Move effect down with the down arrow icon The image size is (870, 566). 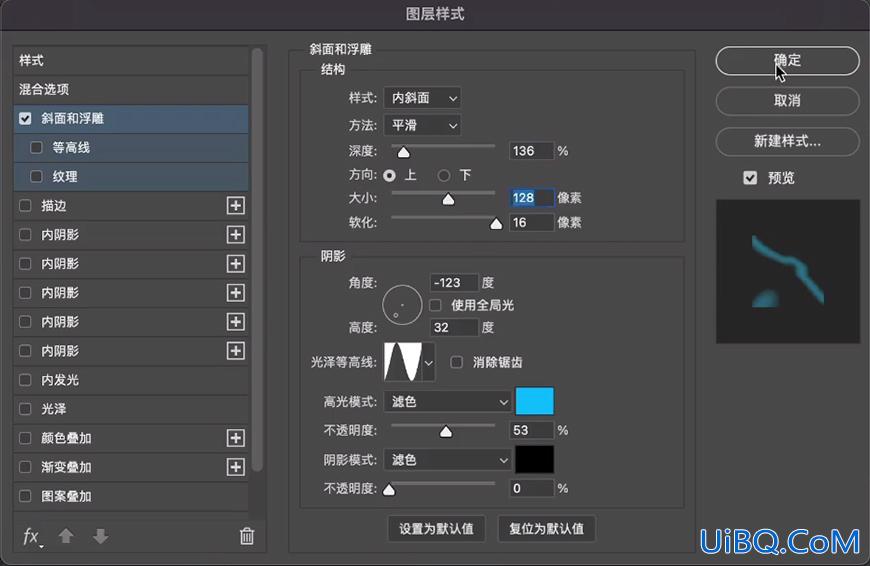click(x=100, y=536)
